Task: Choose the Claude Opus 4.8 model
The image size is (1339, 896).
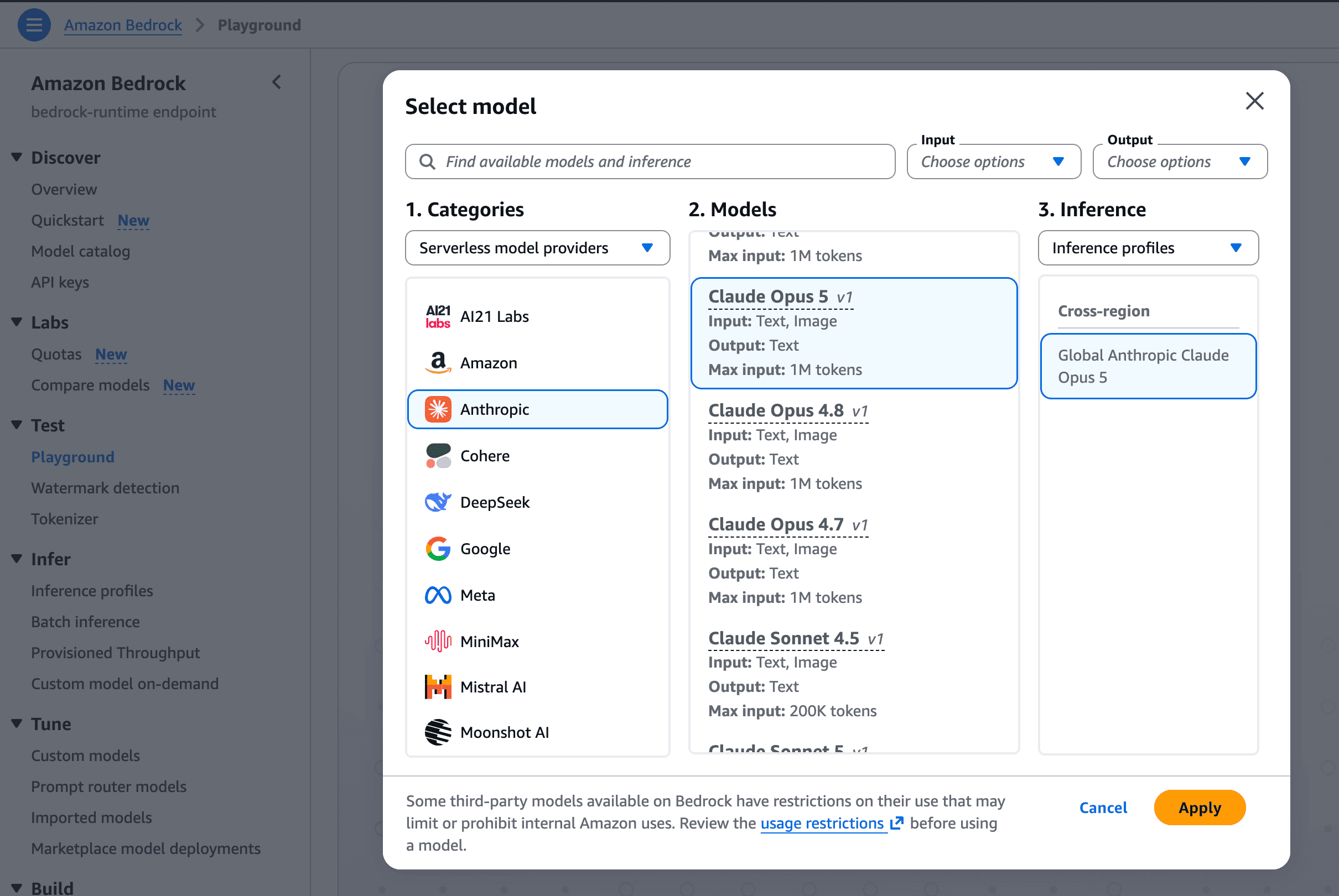Action: (x=854, y=447)
